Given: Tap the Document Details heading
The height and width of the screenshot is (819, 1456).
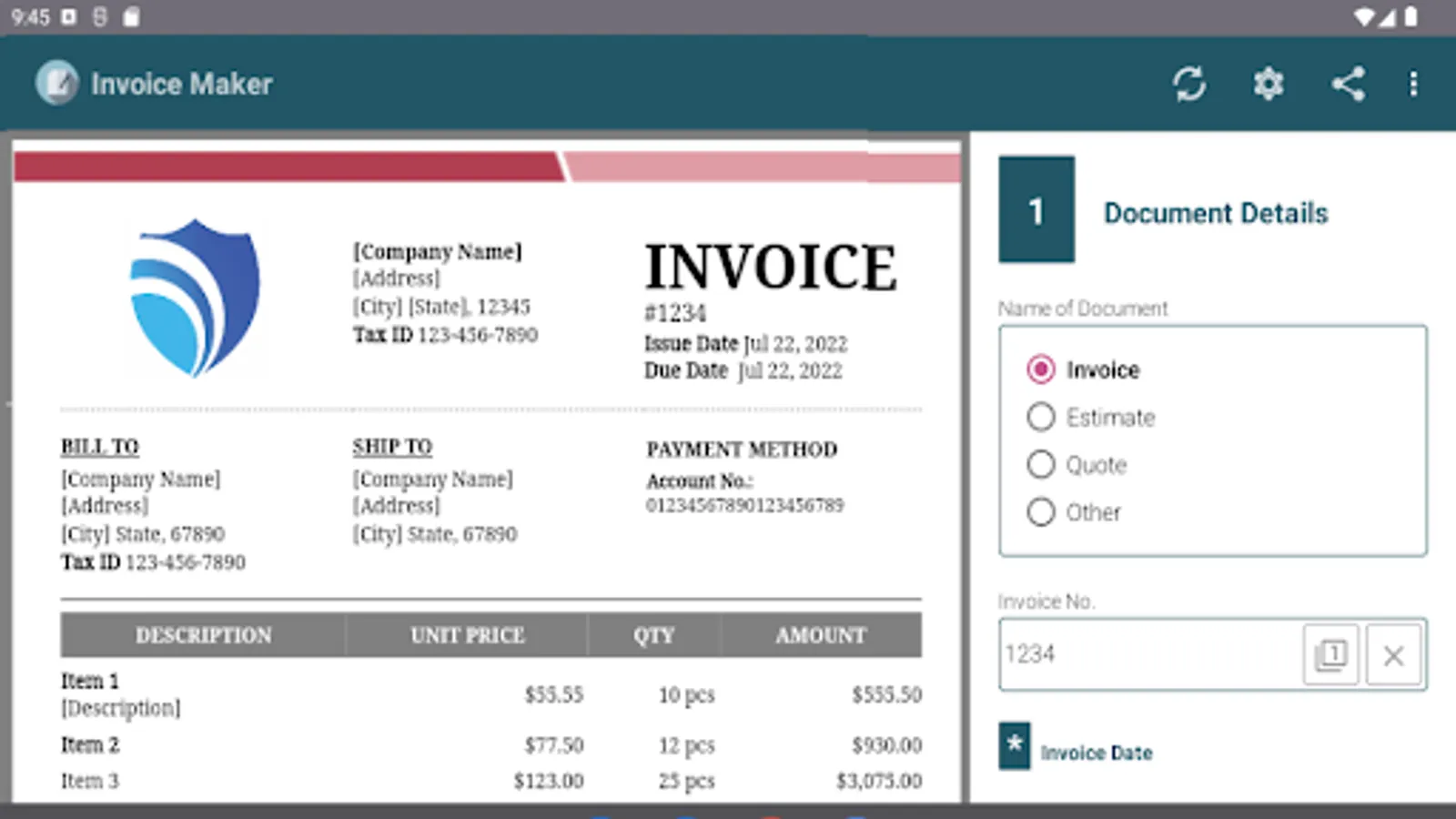Looking at the screenshot, I should pyautogui.click(x=1216, y=213).
